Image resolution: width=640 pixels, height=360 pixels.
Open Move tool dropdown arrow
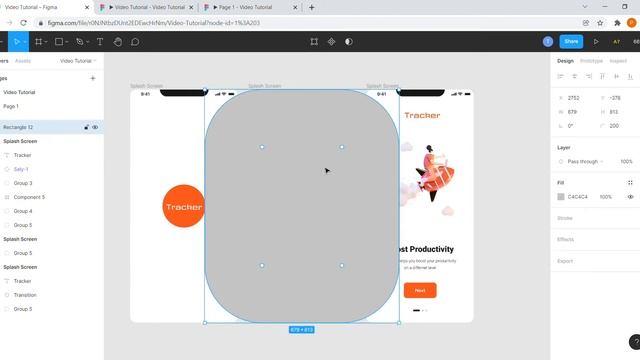click(25, 42)
